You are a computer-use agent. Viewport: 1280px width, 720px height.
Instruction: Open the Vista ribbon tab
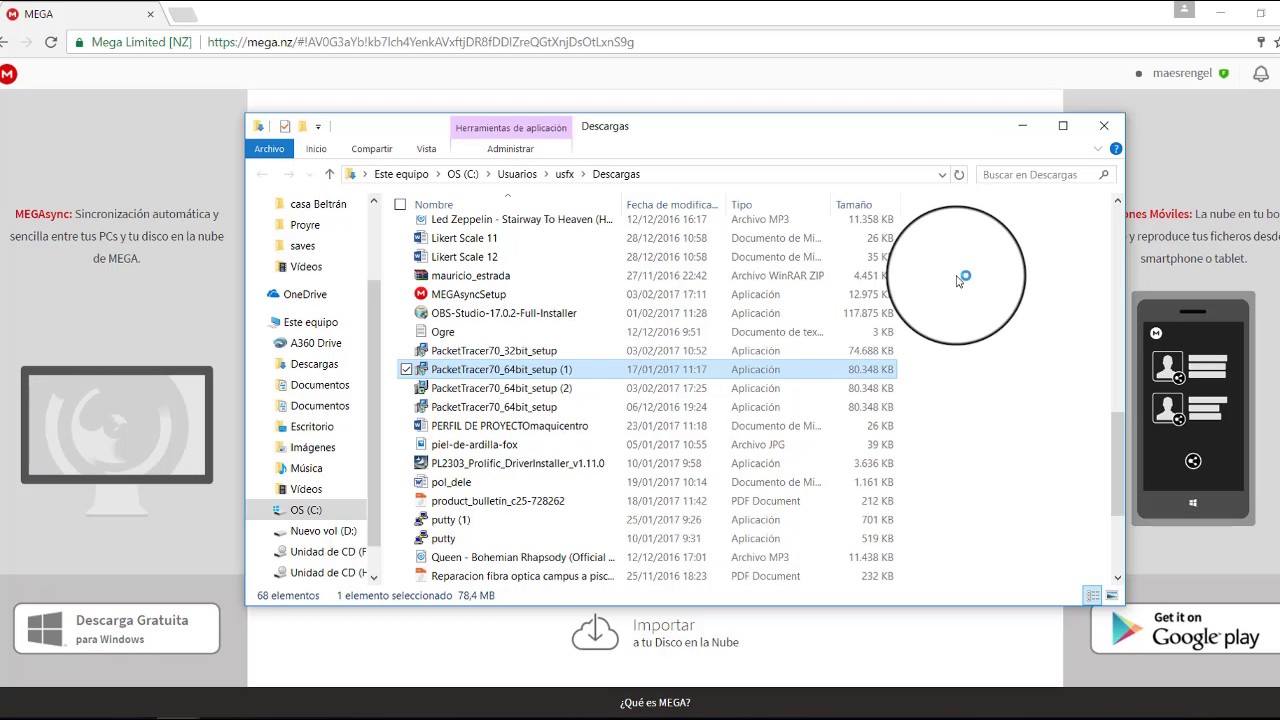[427, 149]
